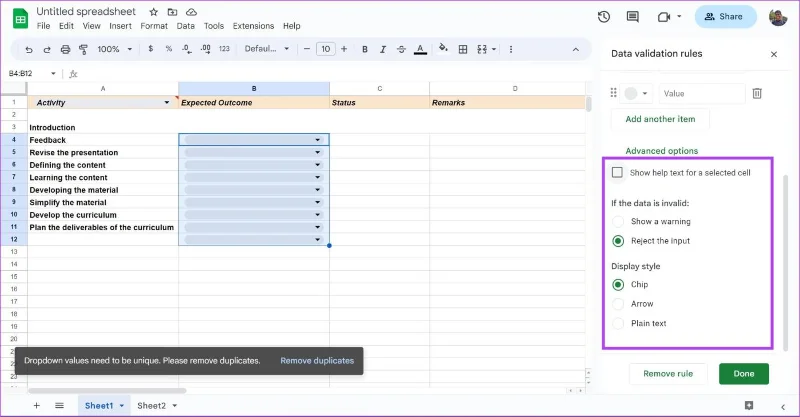Star the Untitled spreadsheet
Image resolution: width=800 pixels, height=417 pixels.
(154, 12)
